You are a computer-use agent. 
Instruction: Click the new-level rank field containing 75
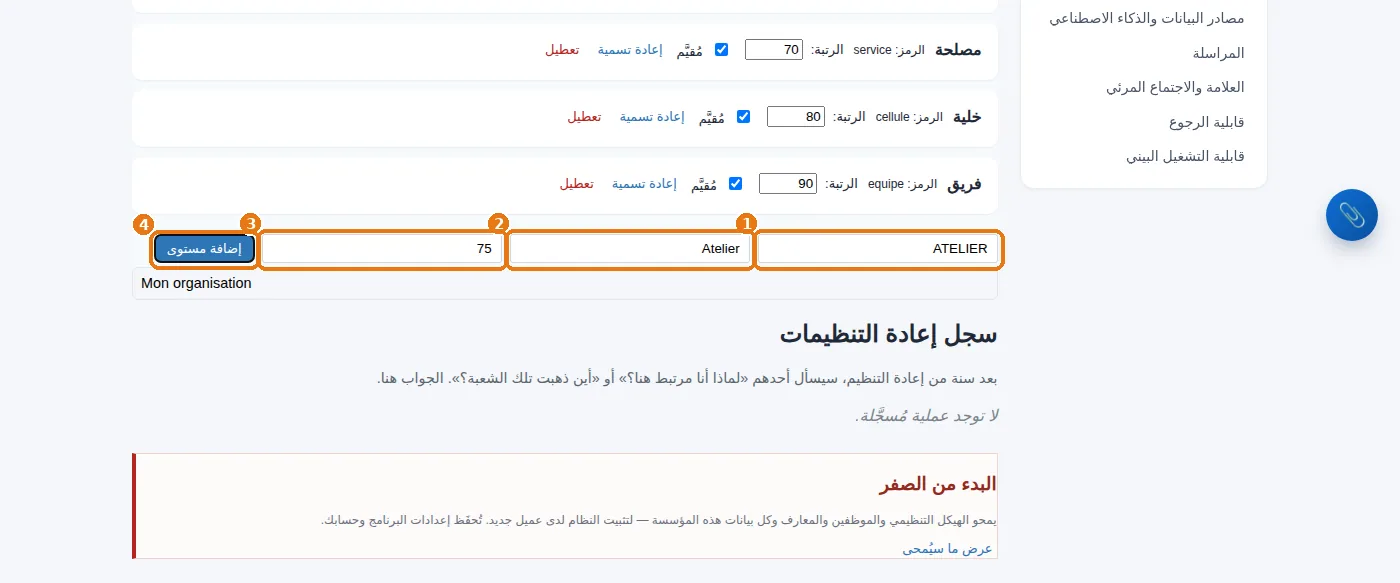[x=382, y=249]
